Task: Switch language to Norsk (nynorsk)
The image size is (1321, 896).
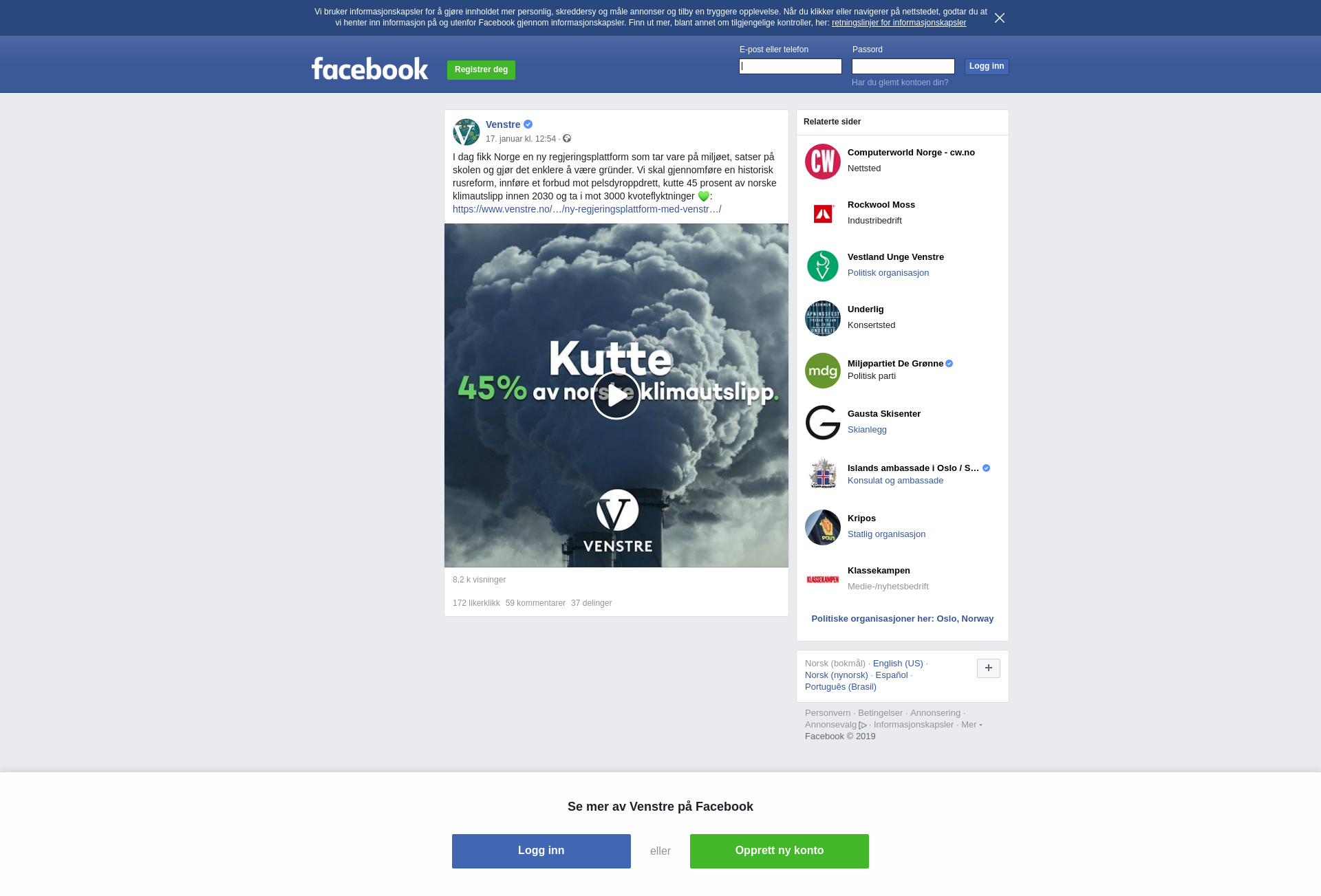Action: coord(836,675)
